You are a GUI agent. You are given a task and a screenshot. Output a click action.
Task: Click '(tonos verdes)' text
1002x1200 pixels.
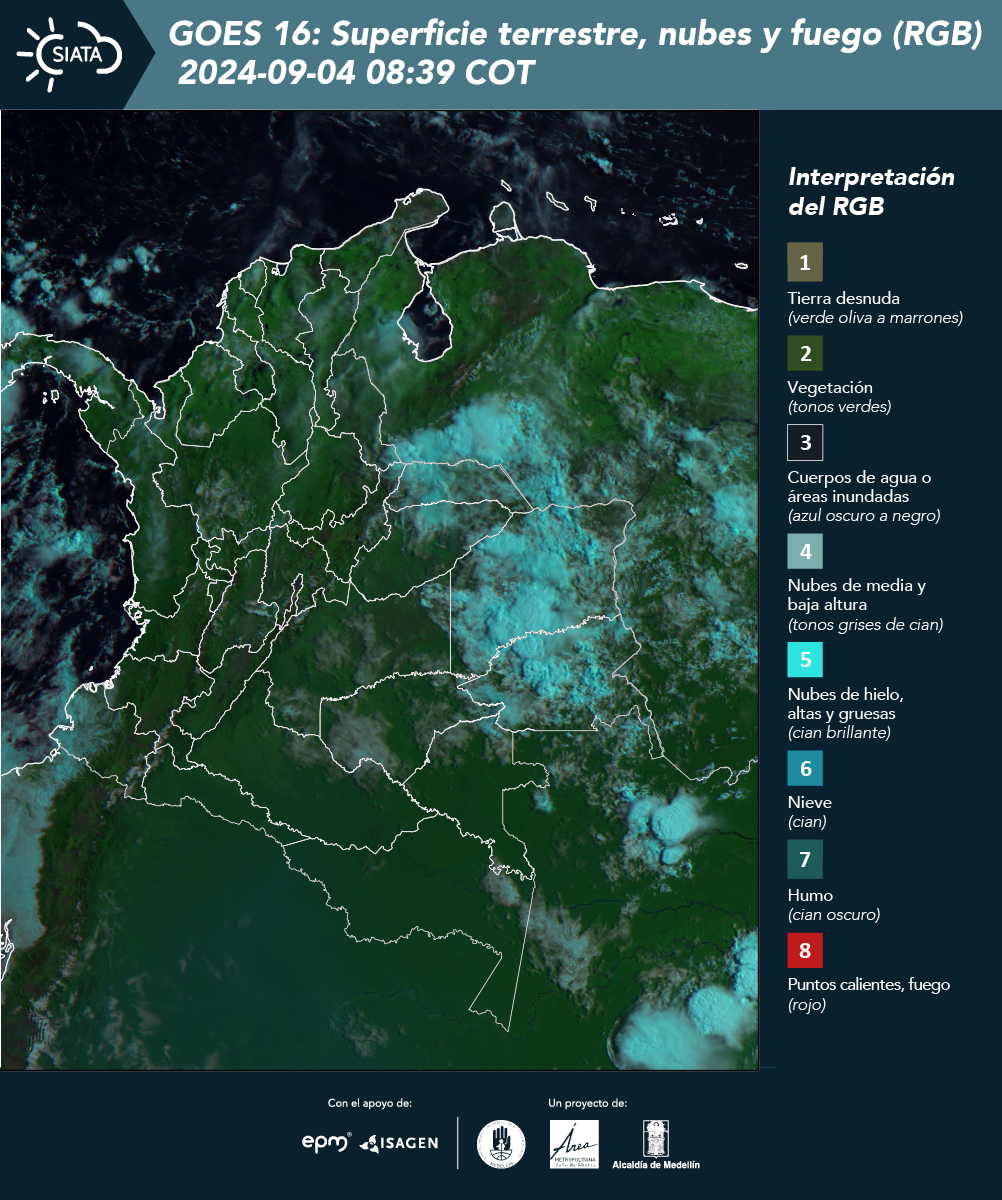click(x=839, y=407)
